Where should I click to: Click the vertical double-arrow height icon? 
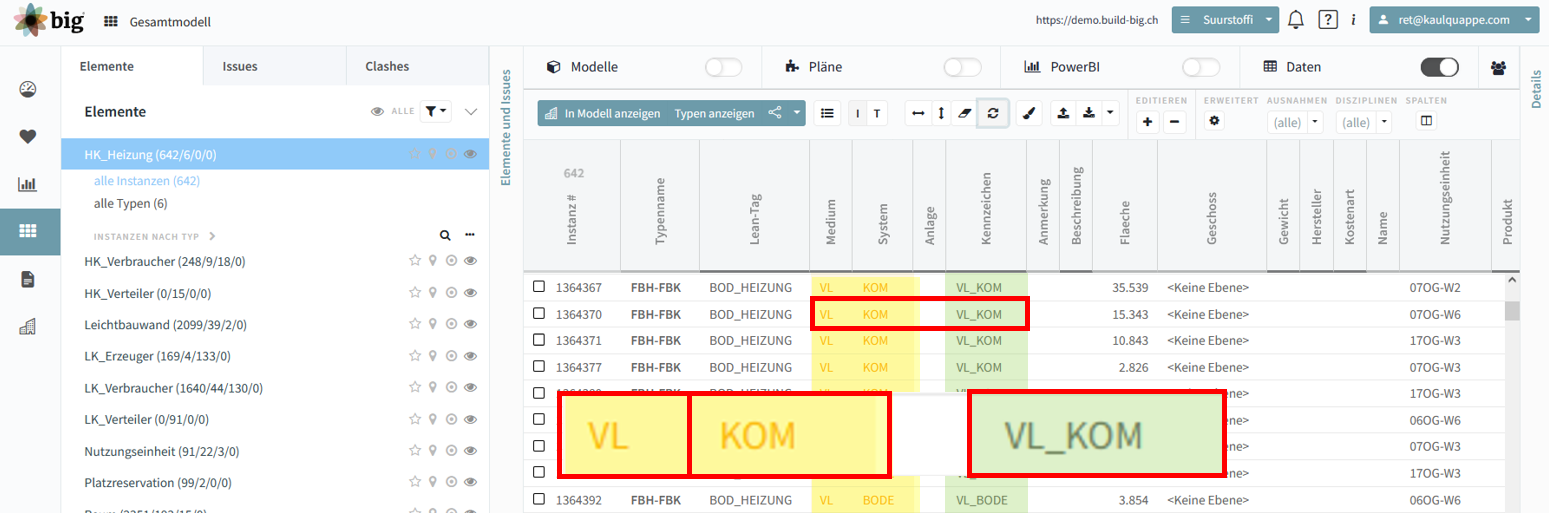(x=940, y=114)
